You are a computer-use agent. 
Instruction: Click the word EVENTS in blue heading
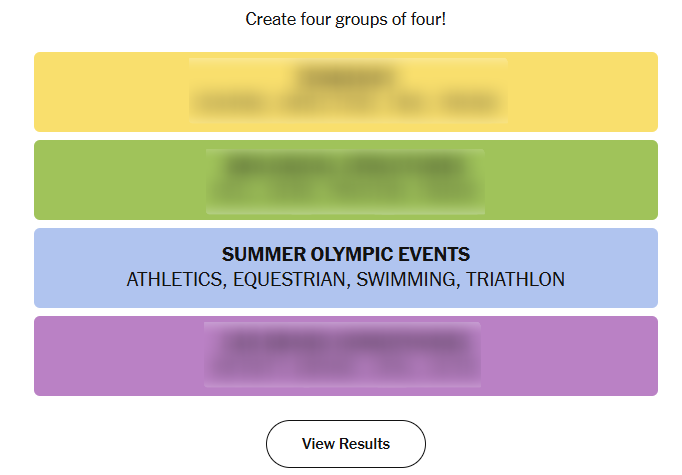click(431, 255)
